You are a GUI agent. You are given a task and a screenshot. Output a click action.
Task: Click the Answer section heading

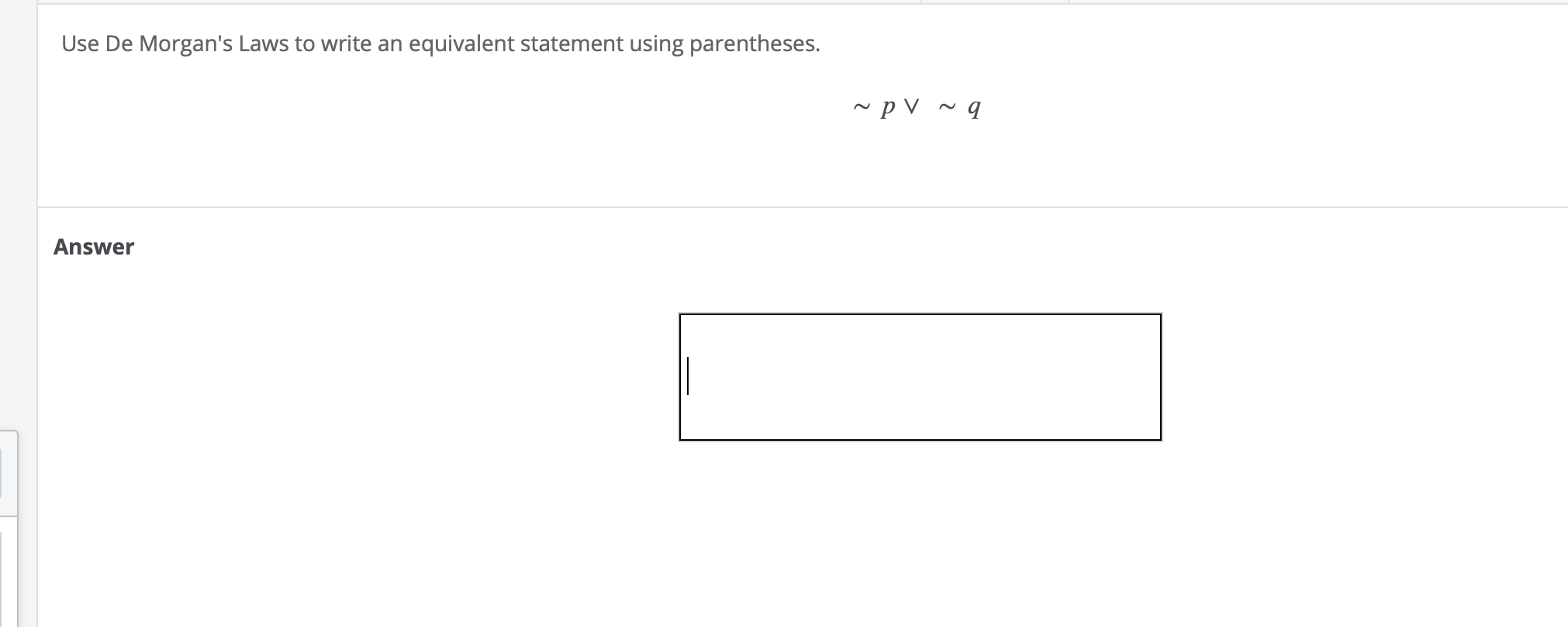pos(93,247)
